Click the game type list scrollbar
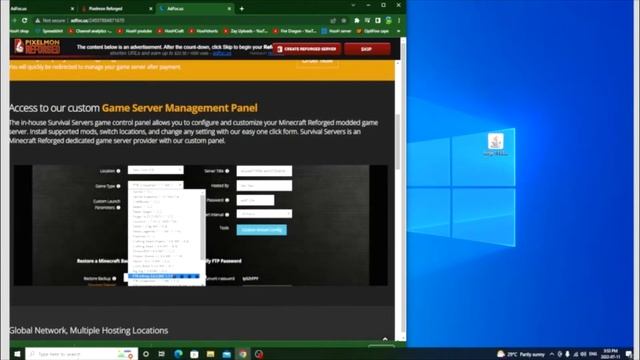The height and width of the screenshot is (360, 640). pyautogui.click(x=202, y=227)
